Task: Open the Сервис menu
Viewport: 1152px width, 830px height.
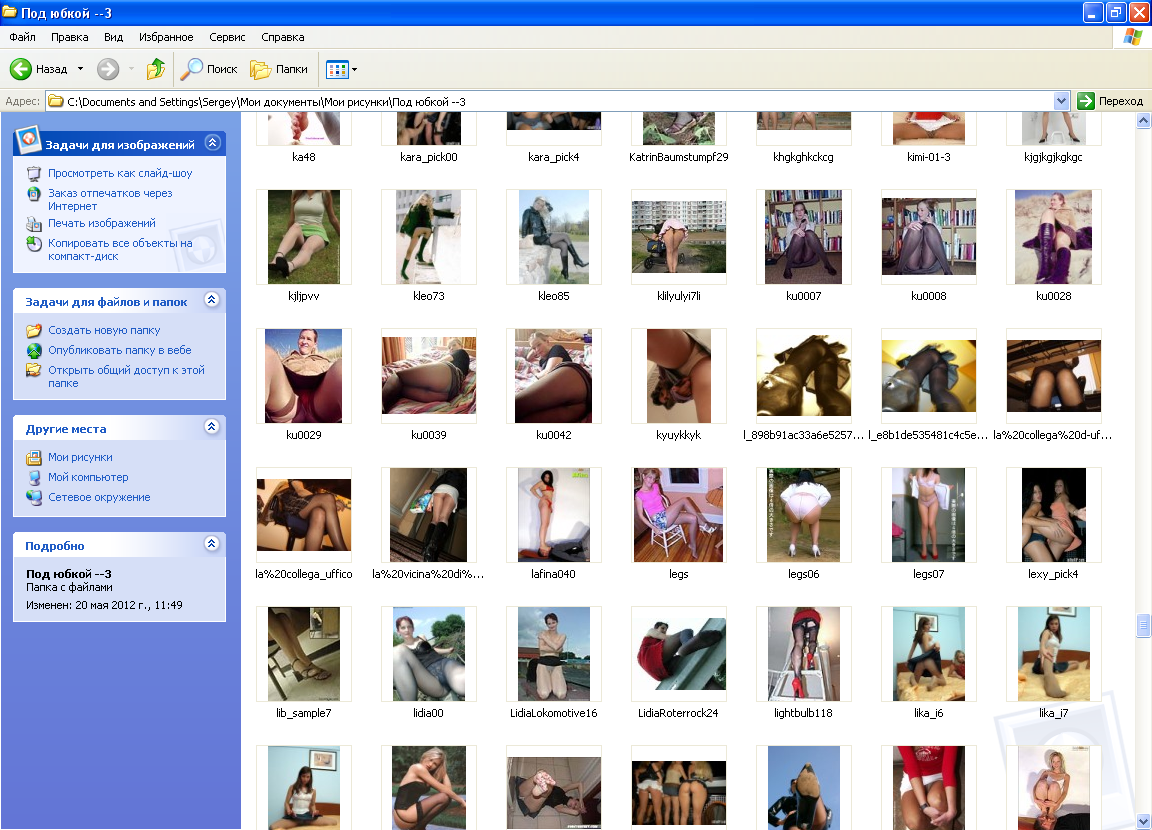Action: 227,37
